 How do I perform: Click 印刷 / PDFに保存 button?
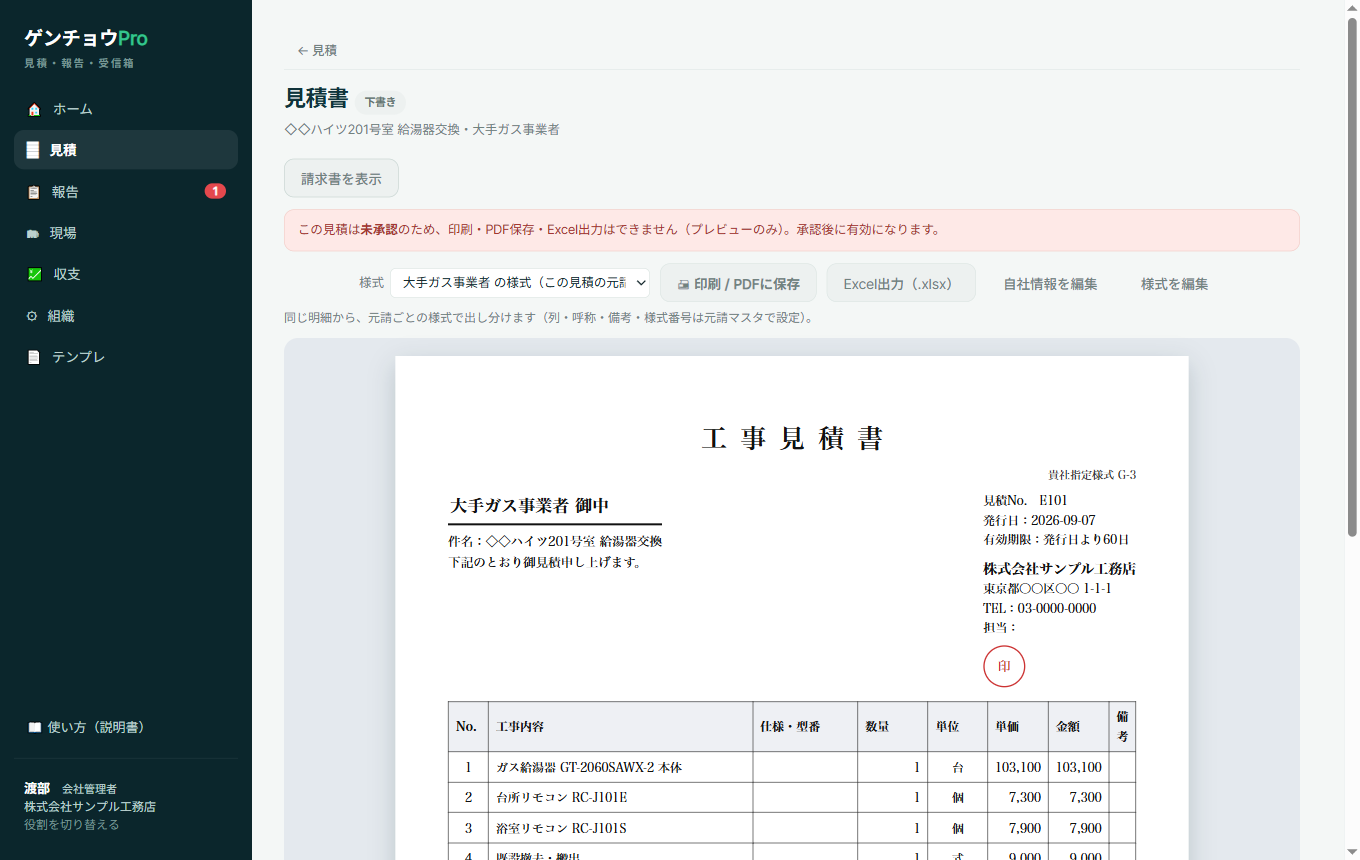coord(738,283)
